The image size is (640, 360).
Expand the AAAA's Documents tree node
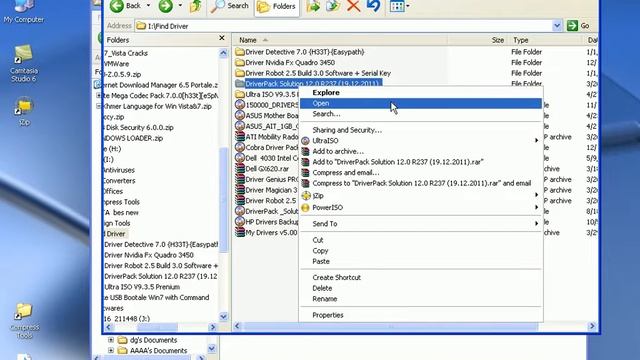point(111,350)
